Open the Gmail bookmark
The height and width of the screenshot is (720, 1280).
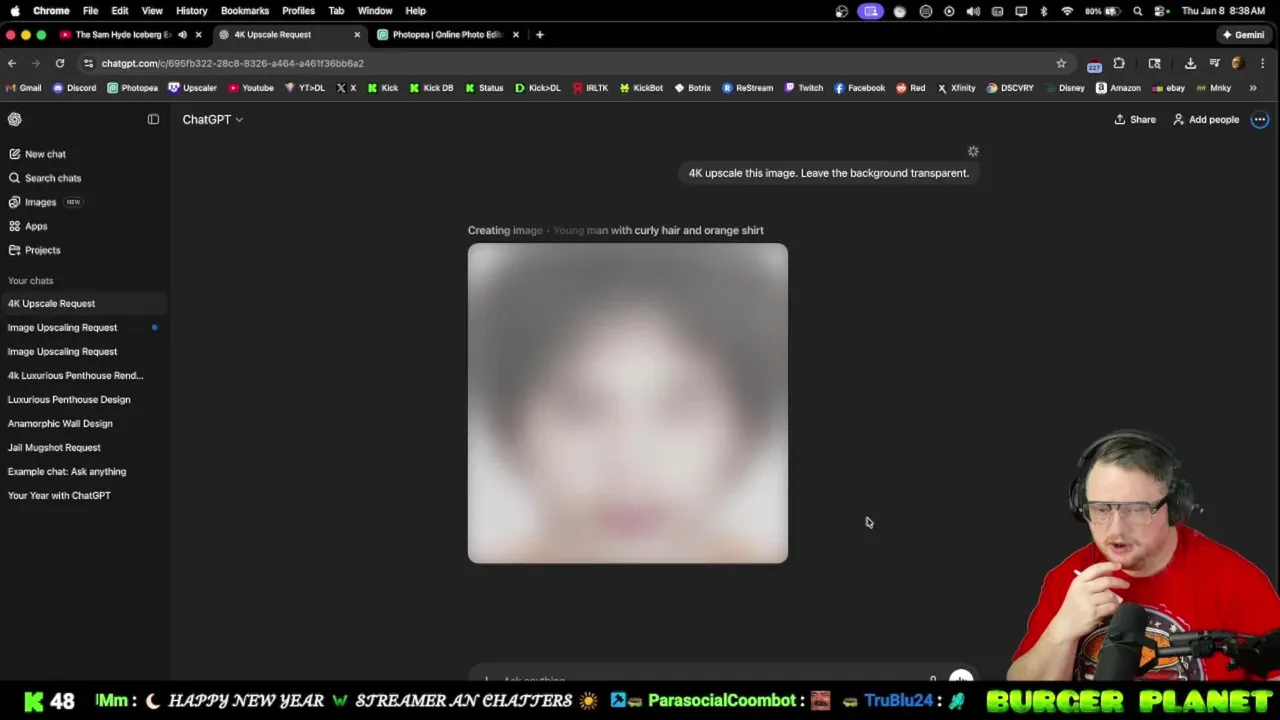pyautogui.click(x=24, y=88)
